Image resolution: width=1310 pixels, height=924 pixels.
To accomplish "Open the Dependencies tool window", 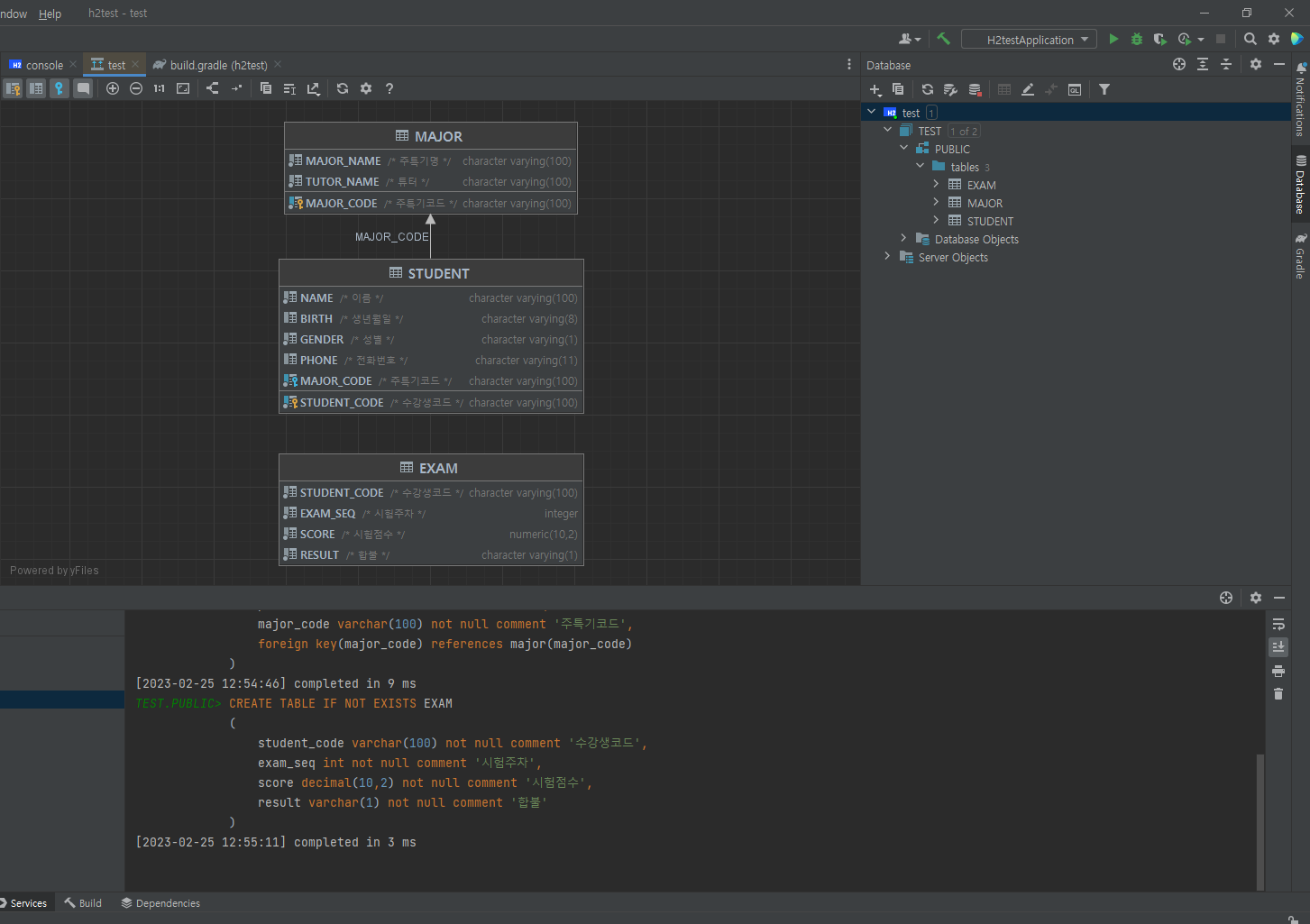I will coord(160,903).
